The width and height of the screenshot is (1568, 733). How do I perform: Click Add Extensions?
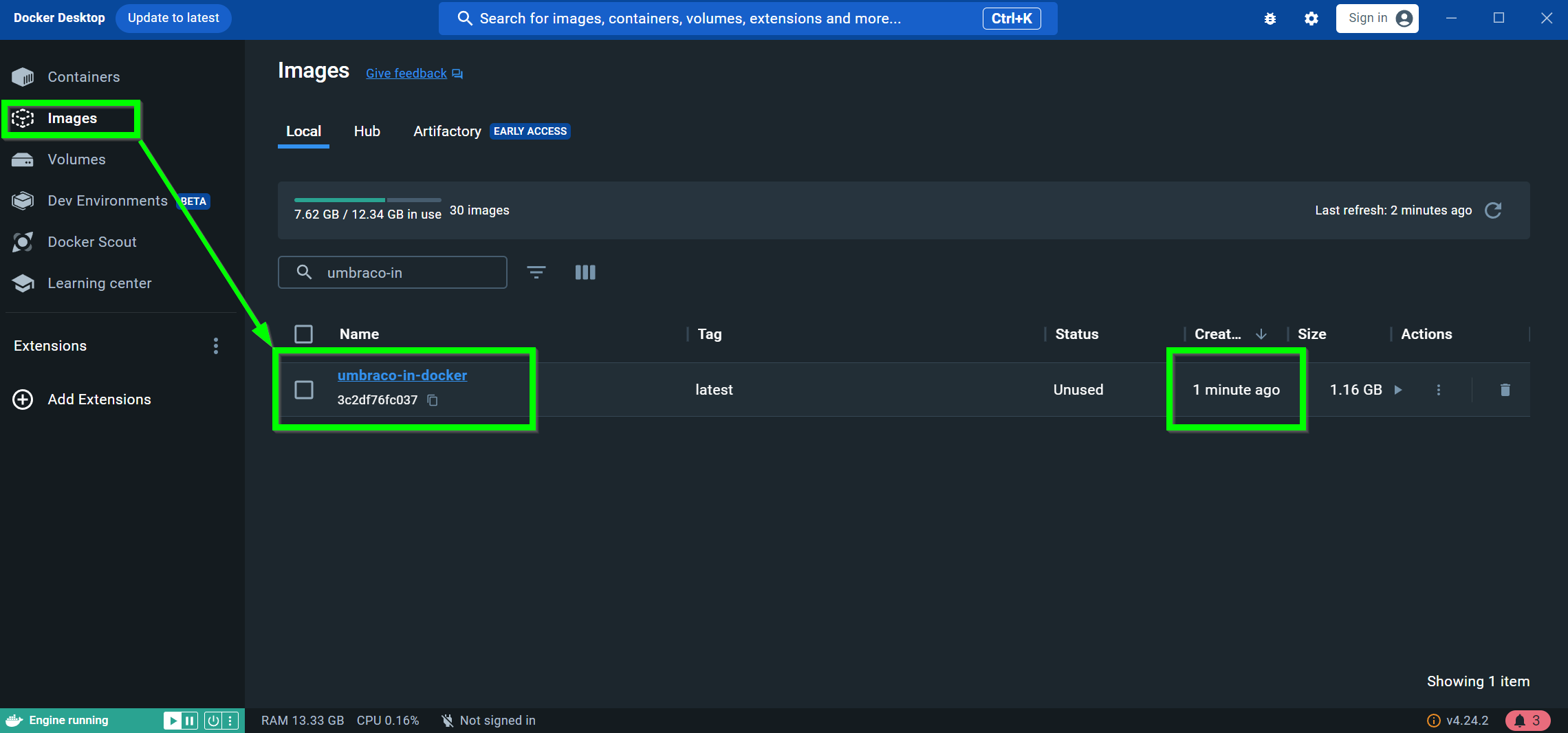pyautogui.click(x=82, y=400)
